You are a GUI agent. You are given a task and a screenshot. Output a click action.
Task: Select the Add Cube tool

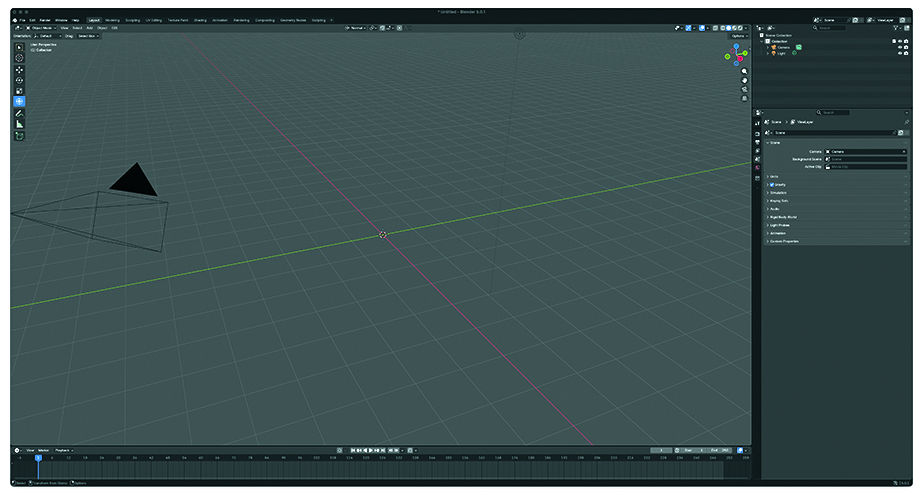[x=19, y=136]
